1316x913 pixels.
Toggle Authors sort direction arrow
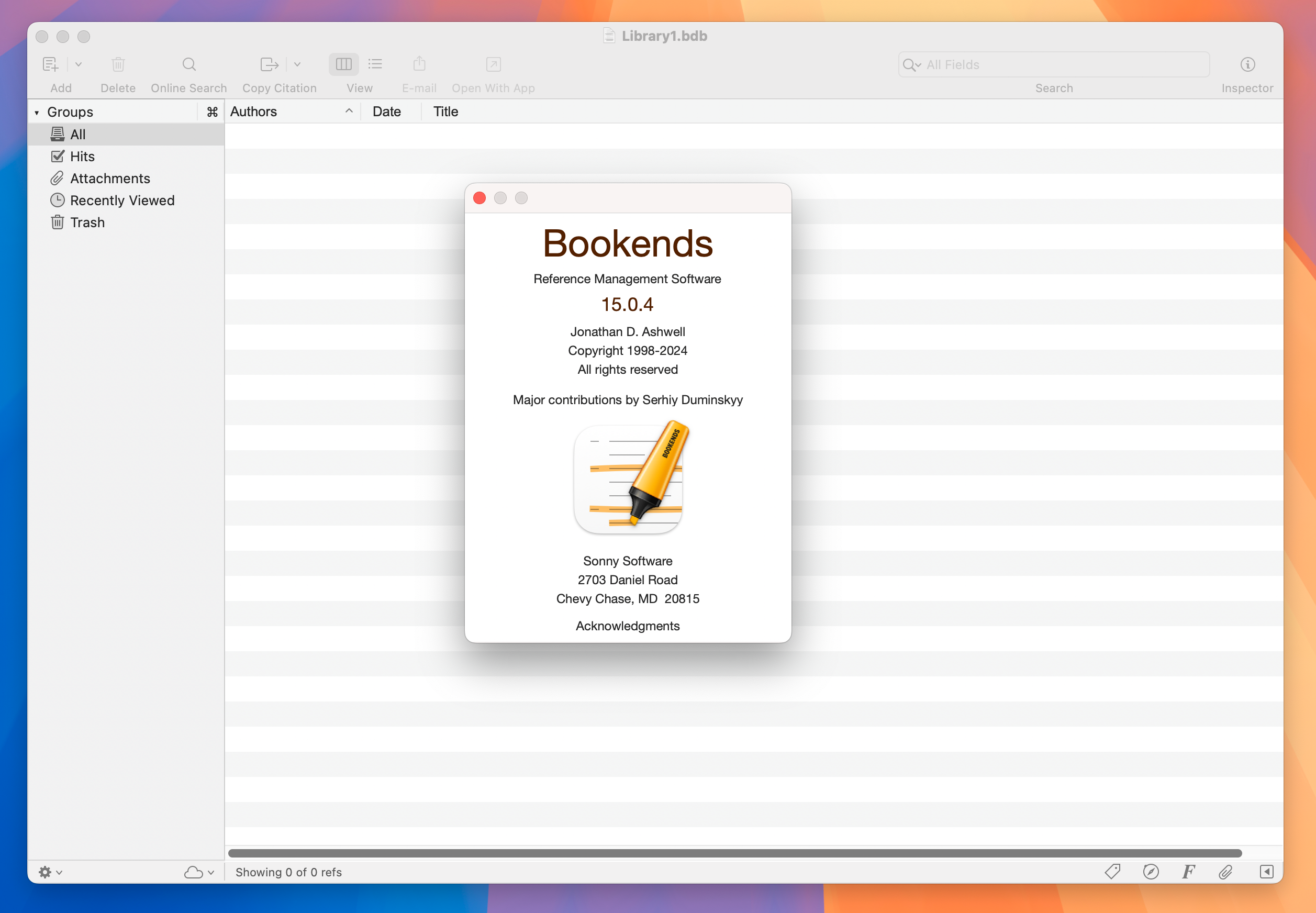349,111
